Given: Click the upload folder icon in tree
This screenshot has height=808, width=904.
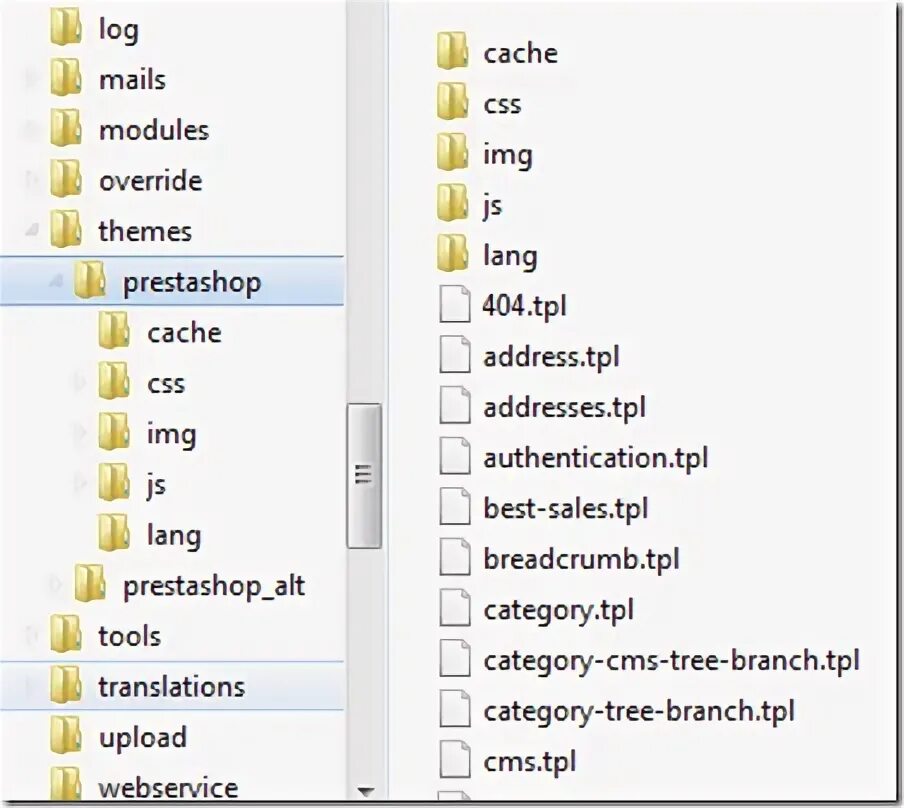Looking at the screenshot, I should (x=65, y=736).
